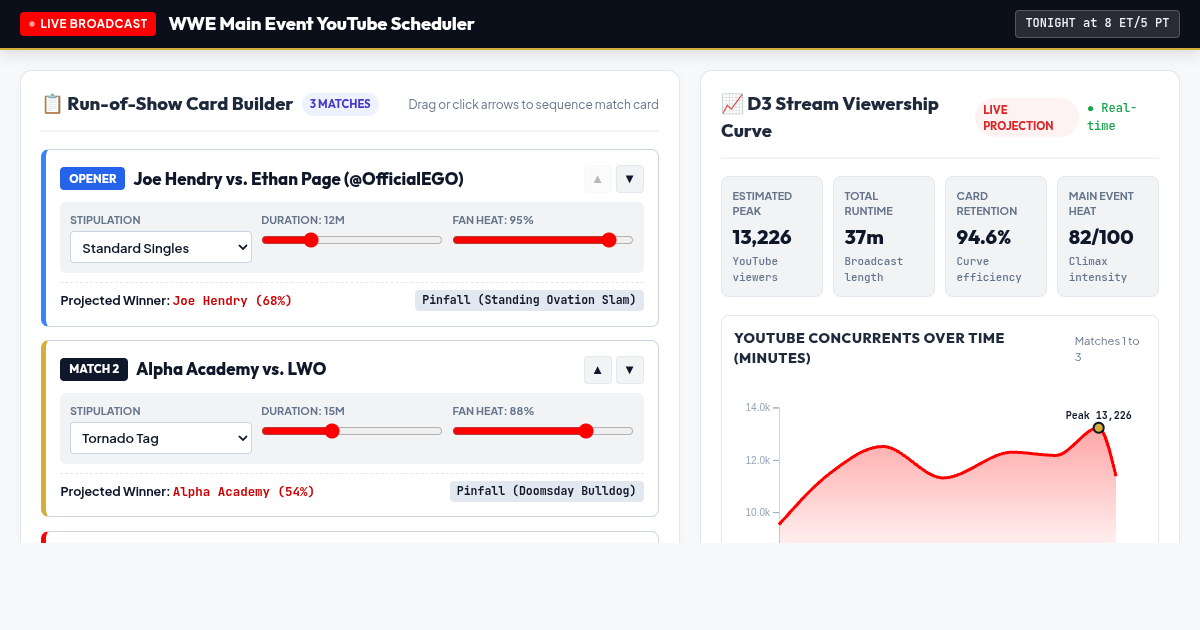Click the disabled up arrow on the opener match

(x=598, y=179)
